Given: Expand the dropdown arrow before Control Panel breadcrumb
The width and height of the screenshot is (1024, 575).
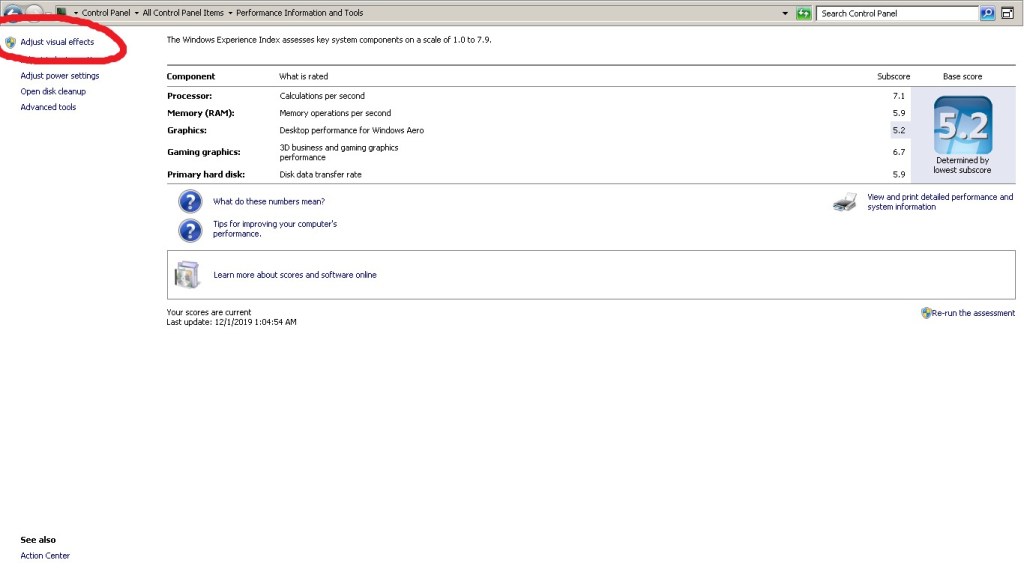Looking at the screenshot, I should pyautogui.click(x=75, y=13).
